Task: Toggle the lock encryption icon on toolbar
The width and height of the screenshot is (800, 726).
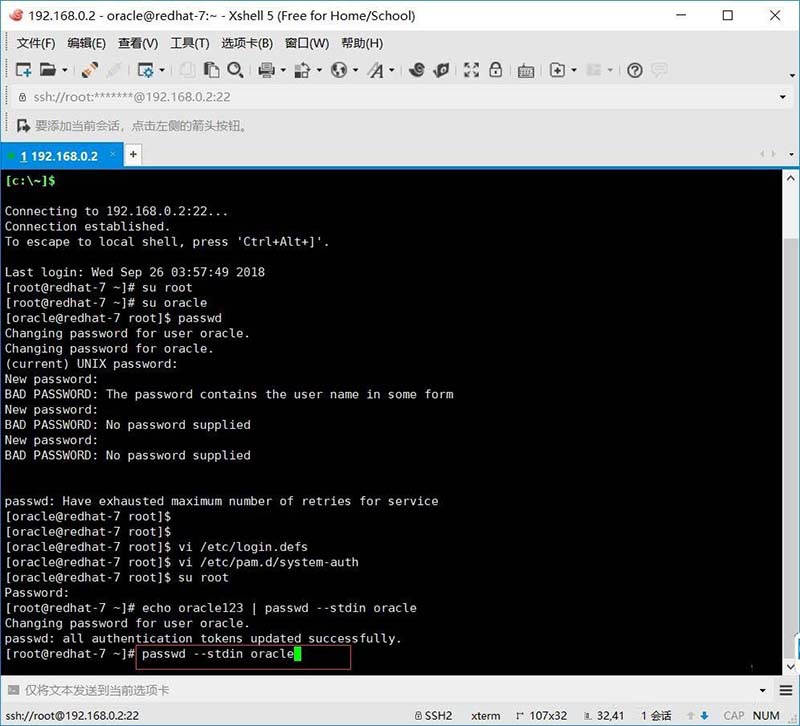Action: click(495, 71)
